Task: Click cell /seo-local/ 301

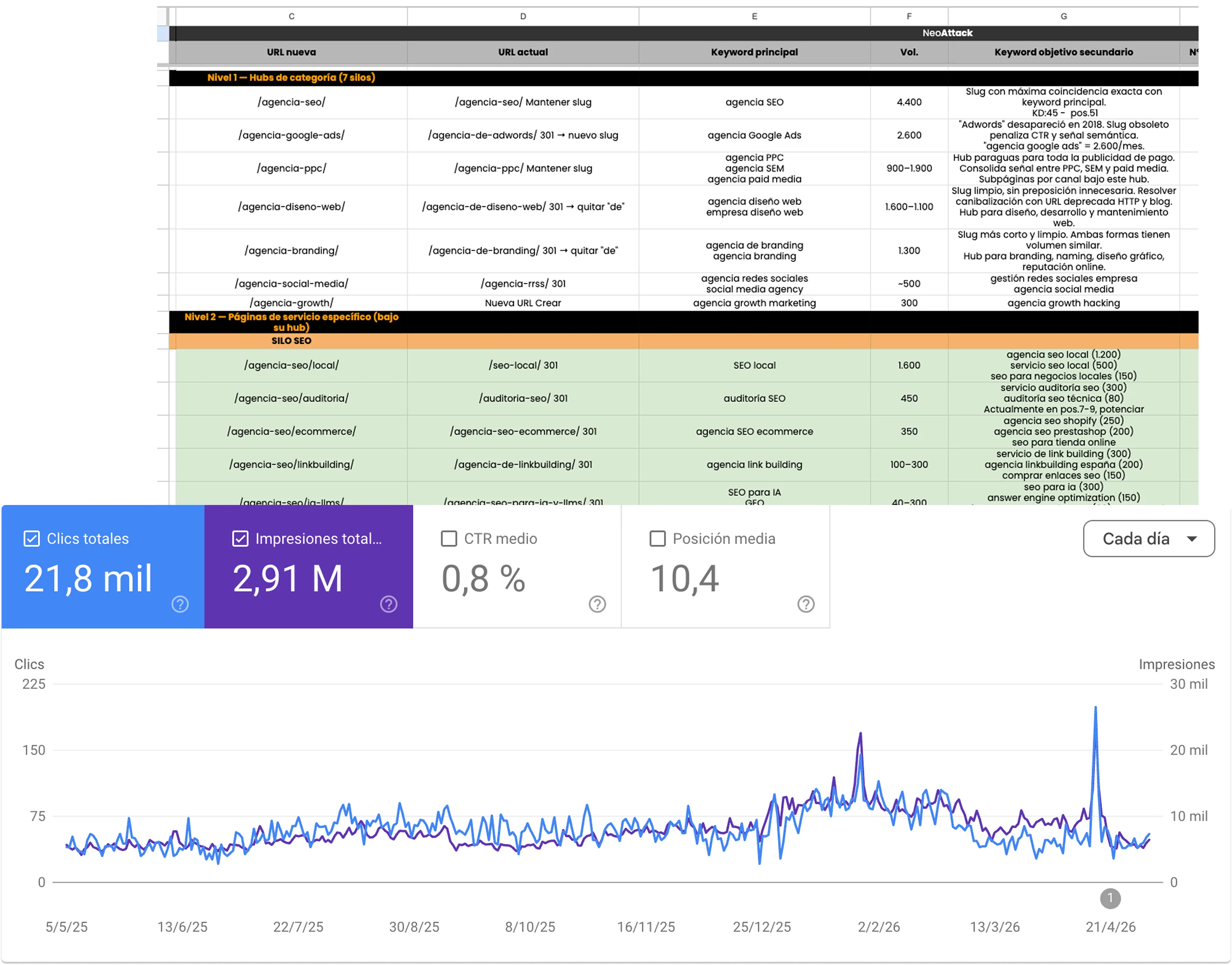Action: 522,365
